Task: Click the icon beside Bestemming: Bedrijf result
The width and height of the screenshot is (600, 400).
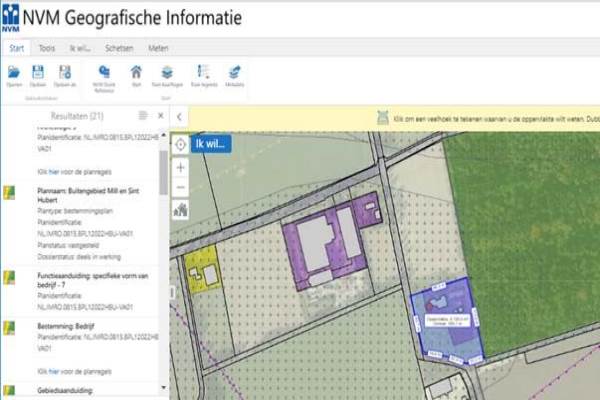Action: (9, 328)
